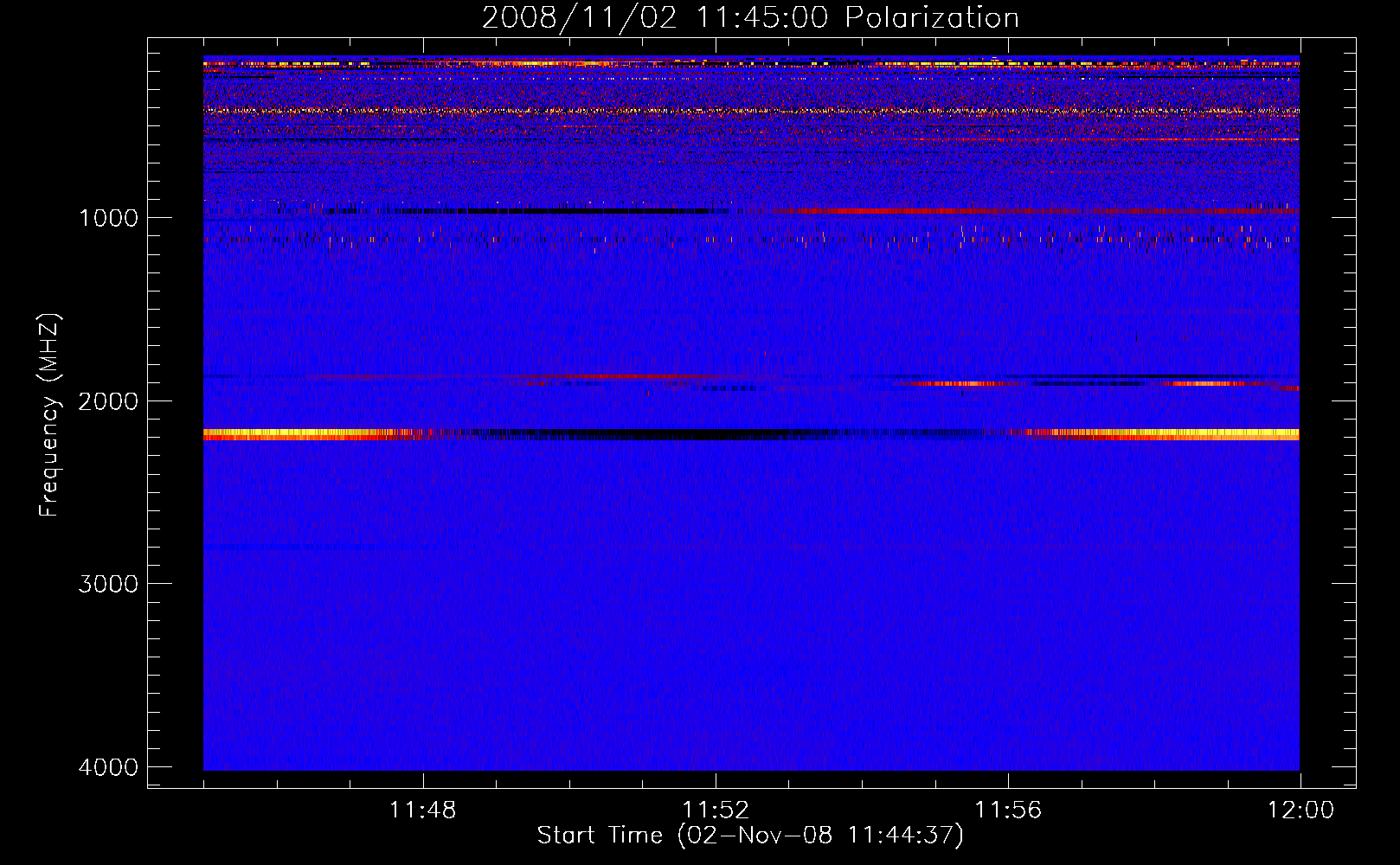Click the y-axis label "Frequency (MHZ)"

coord(49,415)
